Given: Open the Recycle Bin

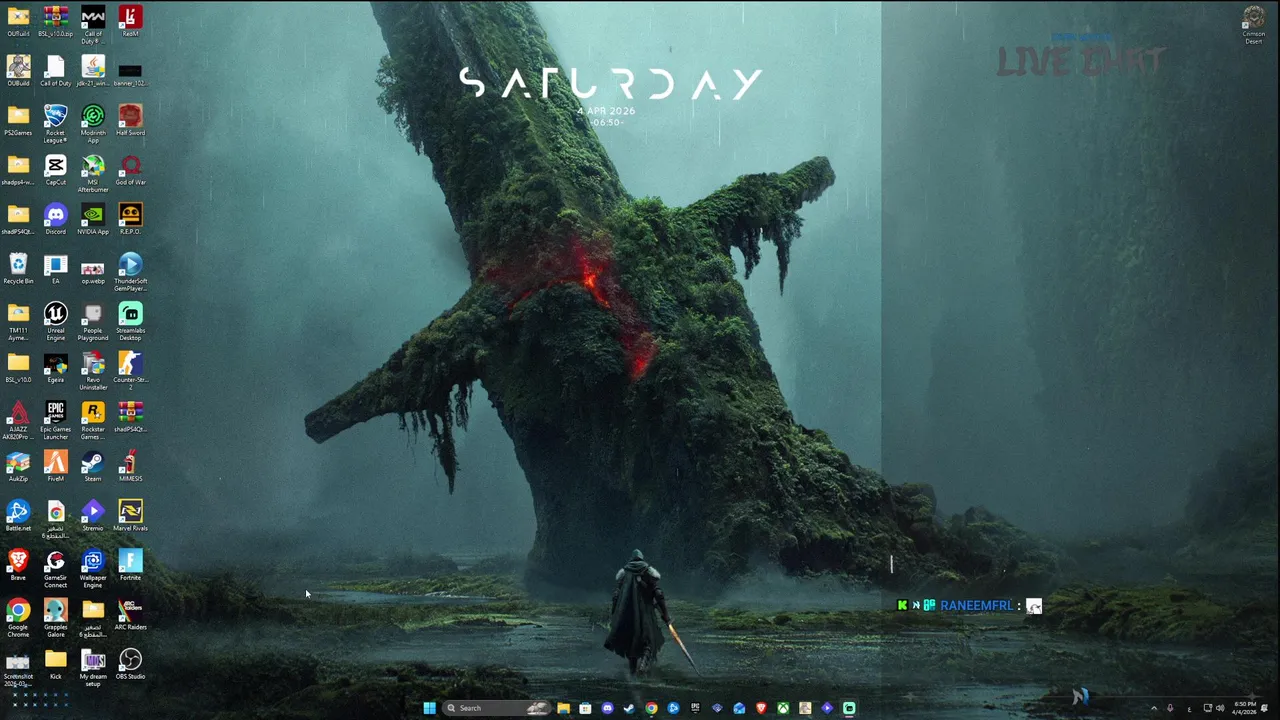Looking at the screenshot, I should (18, 269).
